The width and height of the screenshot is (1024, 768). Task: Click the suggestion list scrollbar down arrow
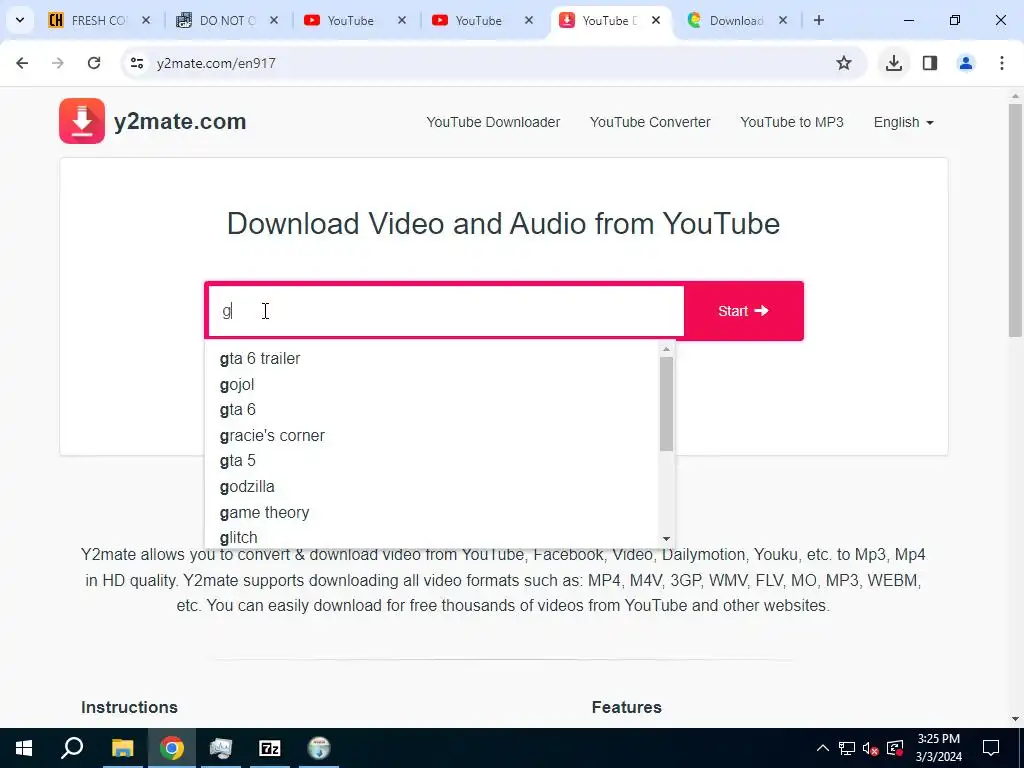coord(666,539)
